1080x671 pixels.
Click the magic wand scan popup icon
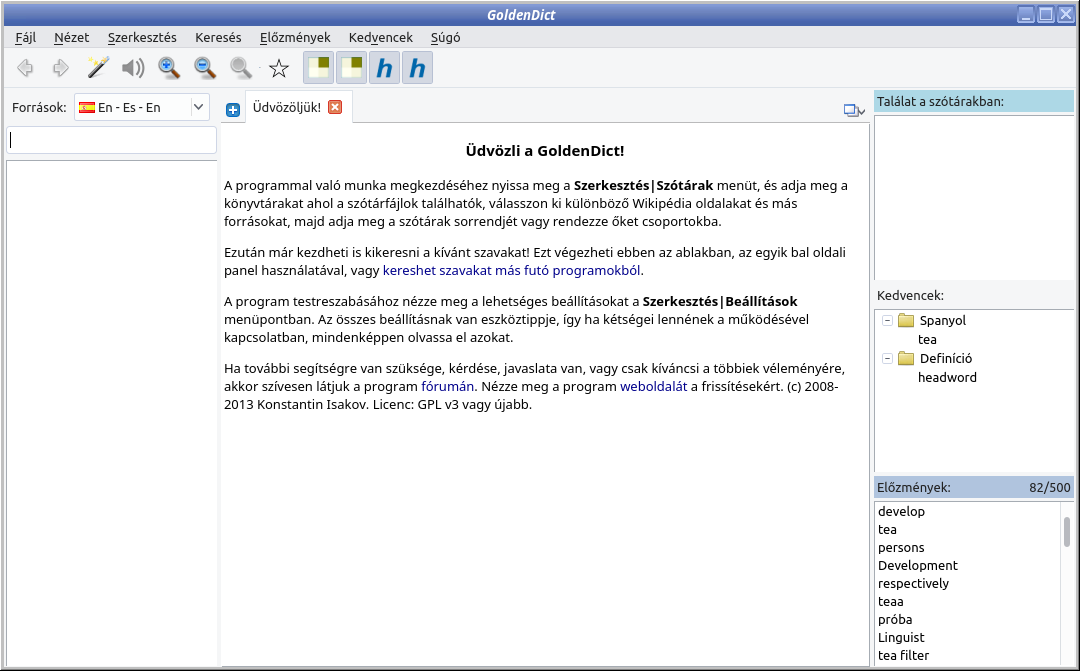click(97, 68)
